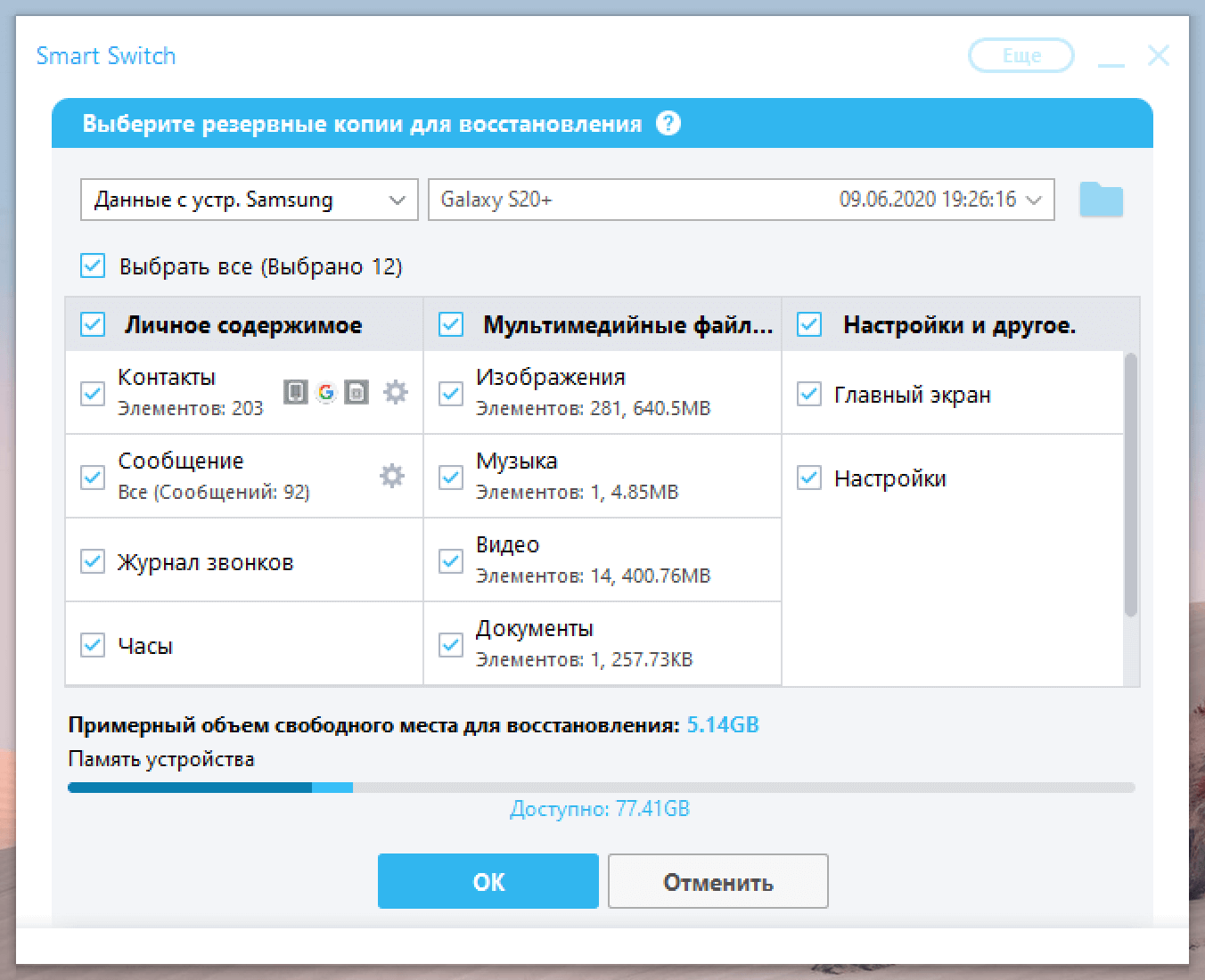Uncheck the Журнал звонков checkbox
This screenshot has height=980, width=1205.
pos(93,560)
